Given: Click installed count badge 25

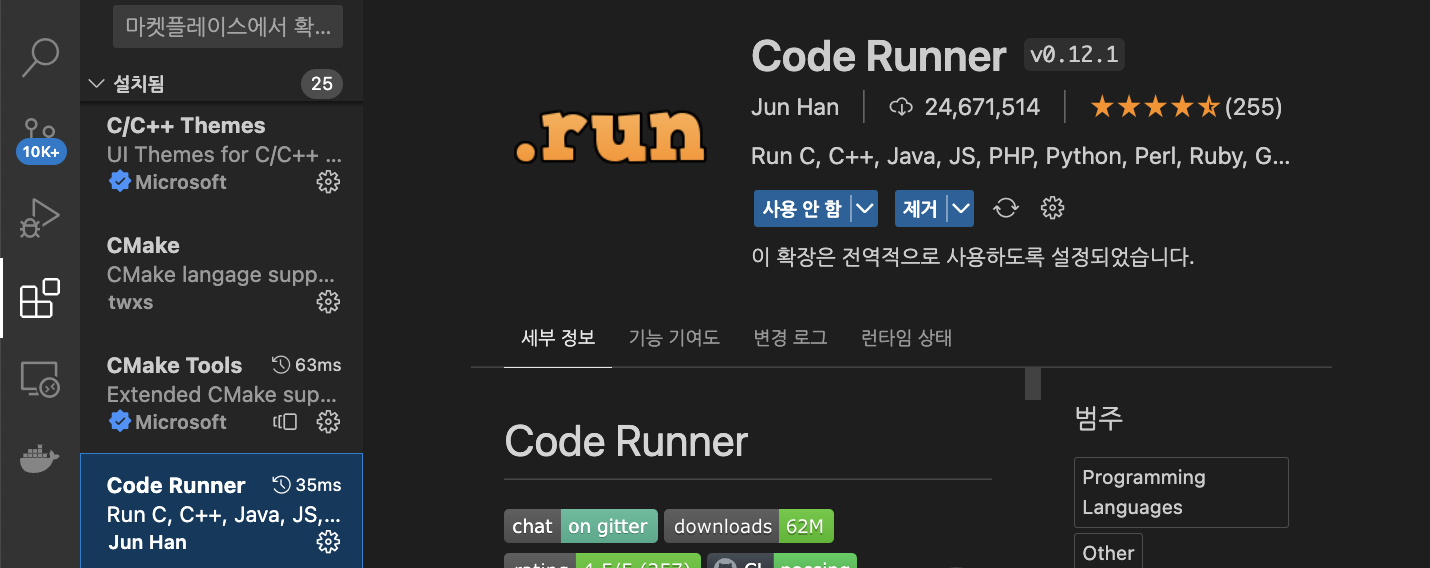Looking at the screenshot, I should coord(322,84).
